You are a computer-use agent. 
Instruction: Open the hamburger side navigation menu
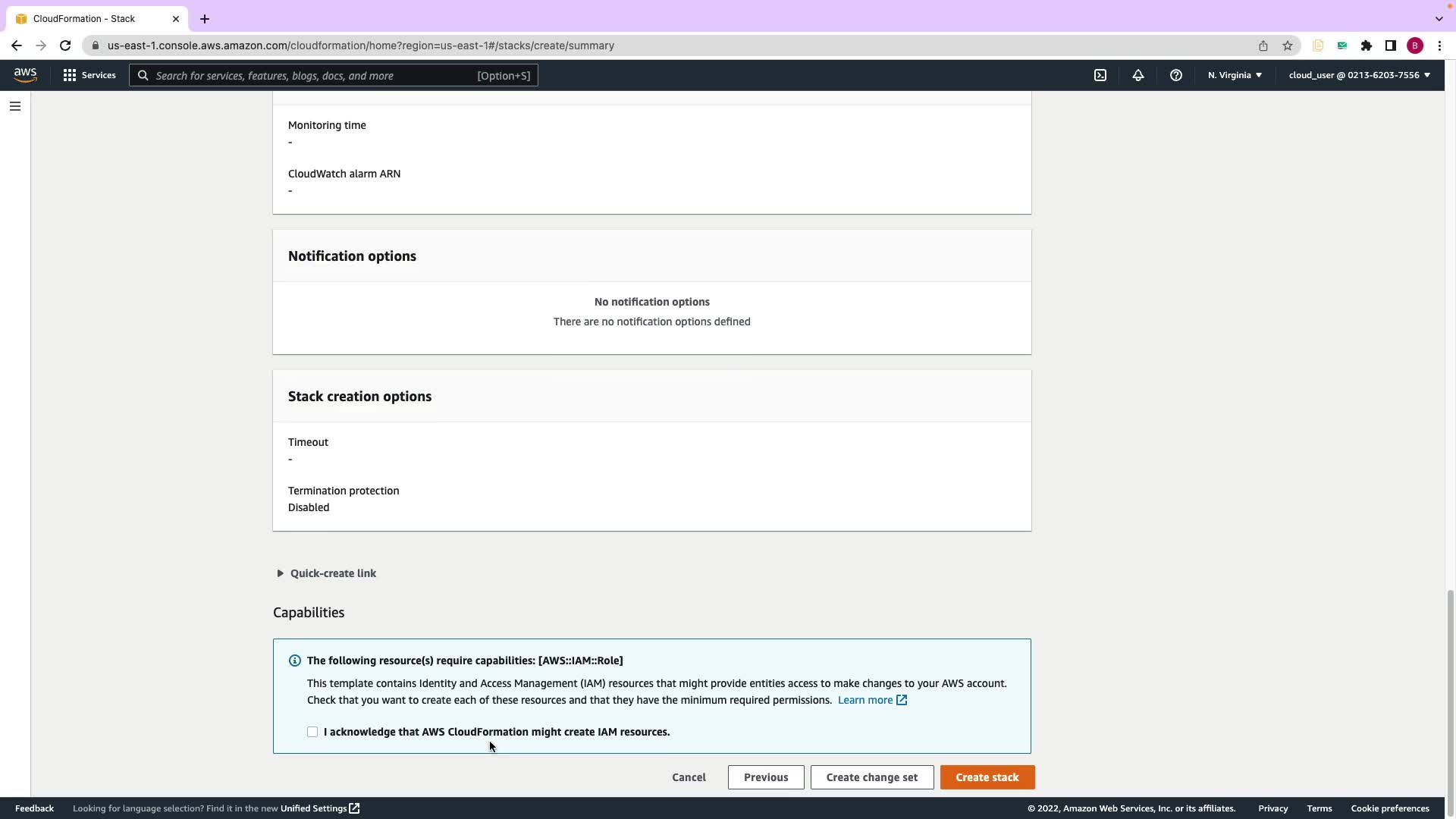tap(15, 106)
